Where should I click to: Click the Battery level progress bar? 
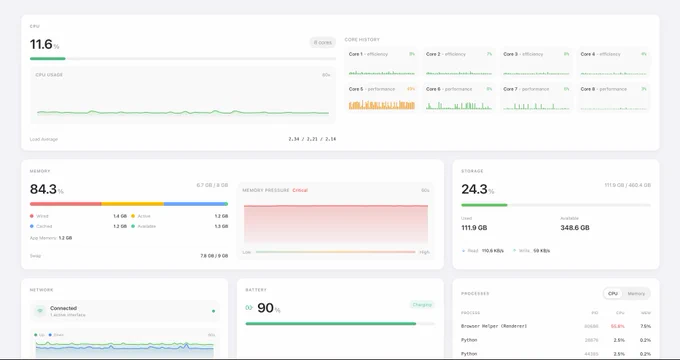click(340, 324)
